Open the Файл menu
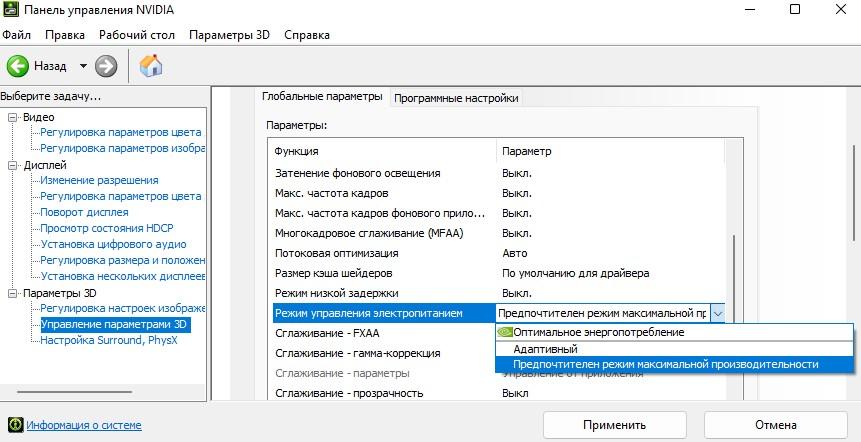861x442 pixels. click(x=16, y=35)
